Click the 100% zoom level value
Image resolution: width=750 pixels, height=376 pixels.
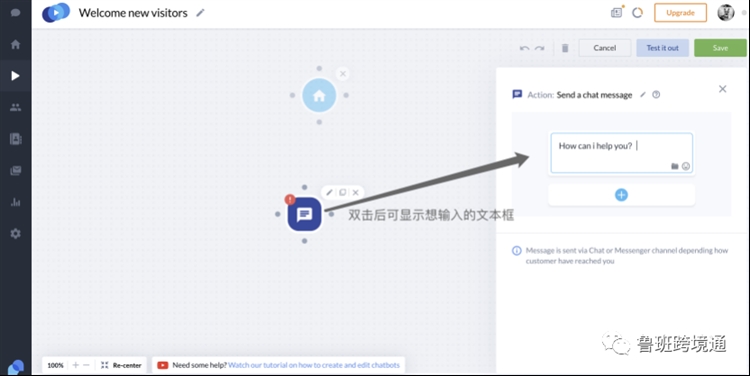55,365
